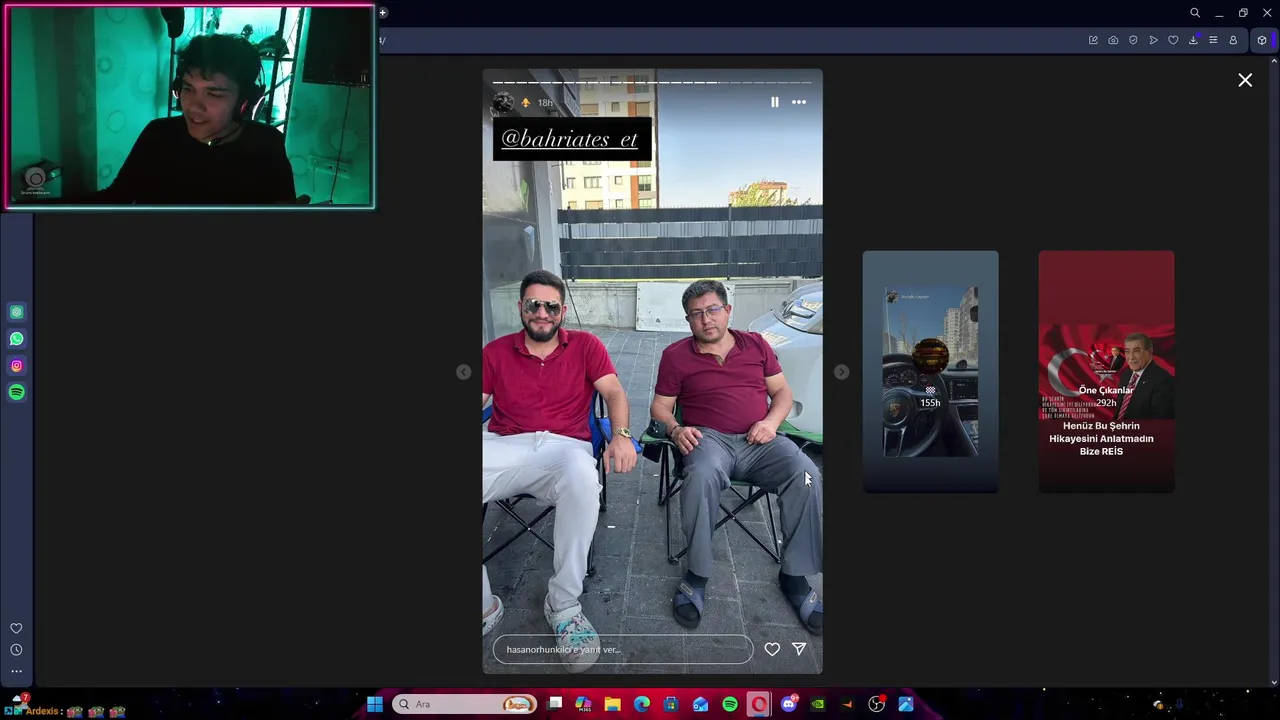Open the story three-dots options menu
The height and width of the screenshot is (720, 1280).
click(799, 102)
